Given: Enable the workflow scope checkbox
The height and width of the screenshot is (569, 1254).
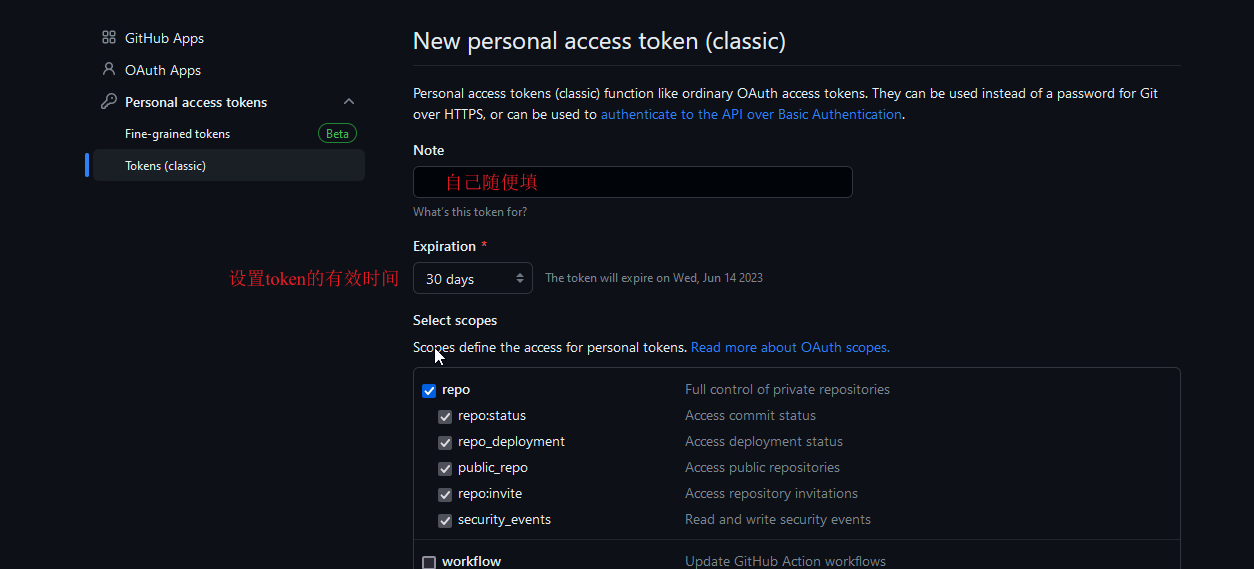Looking at the screenshot, I should [429, 562].
